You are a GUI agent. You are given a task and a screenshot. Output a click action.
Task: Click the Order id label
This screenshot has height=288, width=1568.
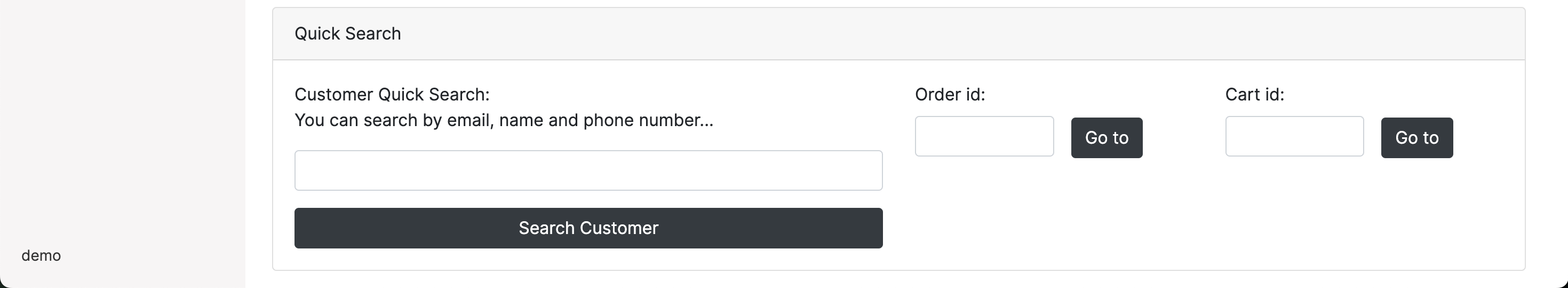pyautogui.click(x=950, y=95)
